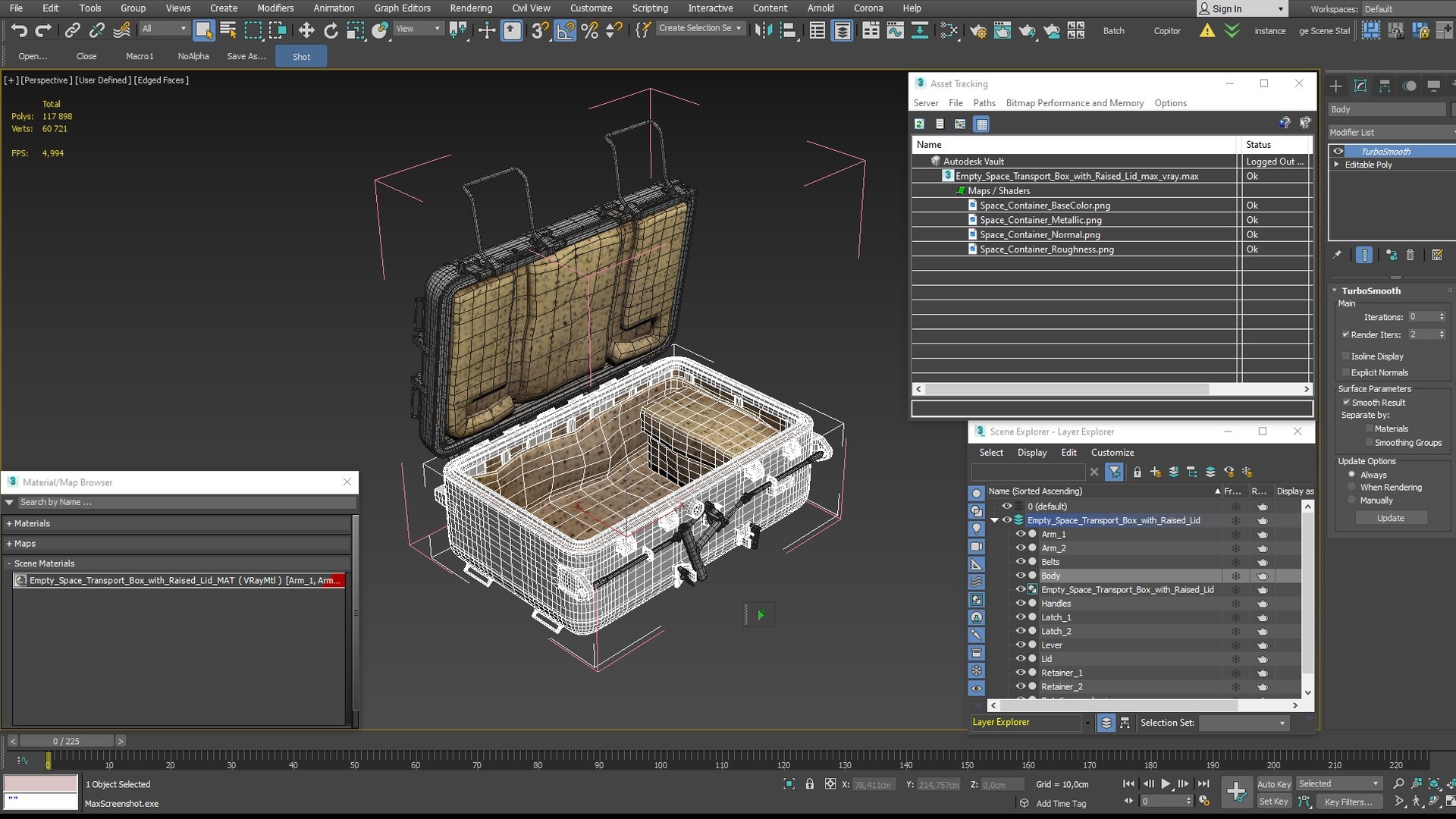Open the Rendering menu
Viewport: 1456px width, 819px height.
[471, 8]
